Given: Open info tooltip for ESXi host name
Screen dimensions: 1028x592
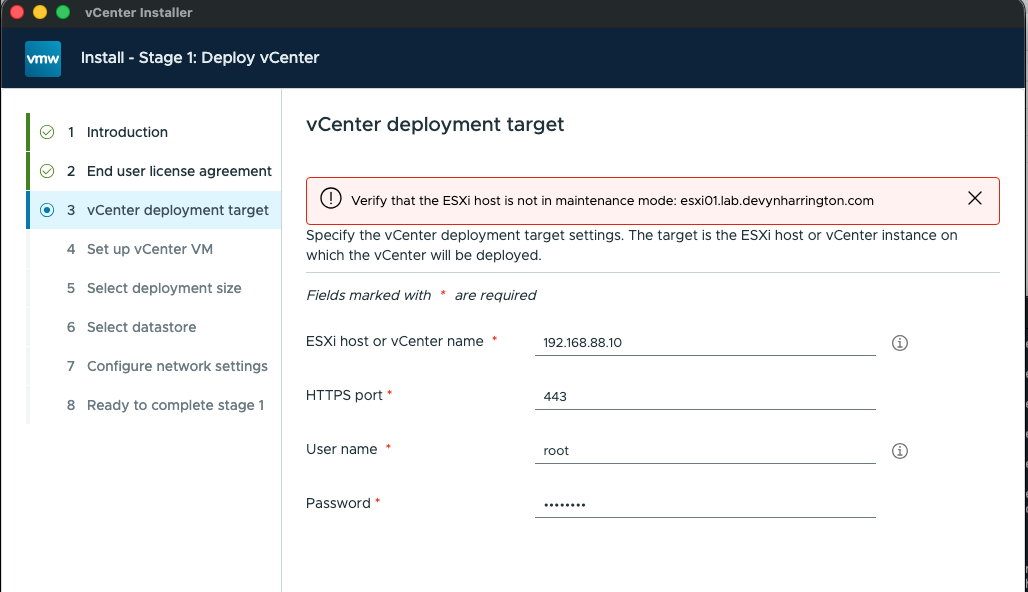Looking at the screenshot, I should click(900, 343).
